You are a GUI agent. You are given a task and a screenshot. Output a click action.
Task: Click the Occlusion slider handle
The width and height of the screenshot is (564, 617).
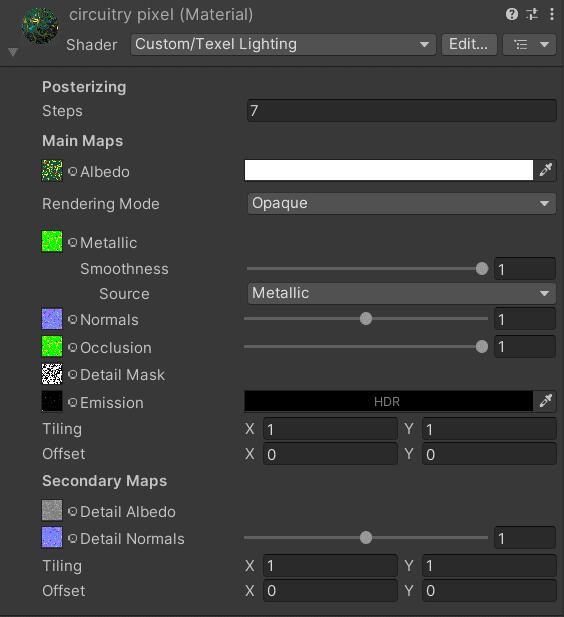tap(482, 347)
